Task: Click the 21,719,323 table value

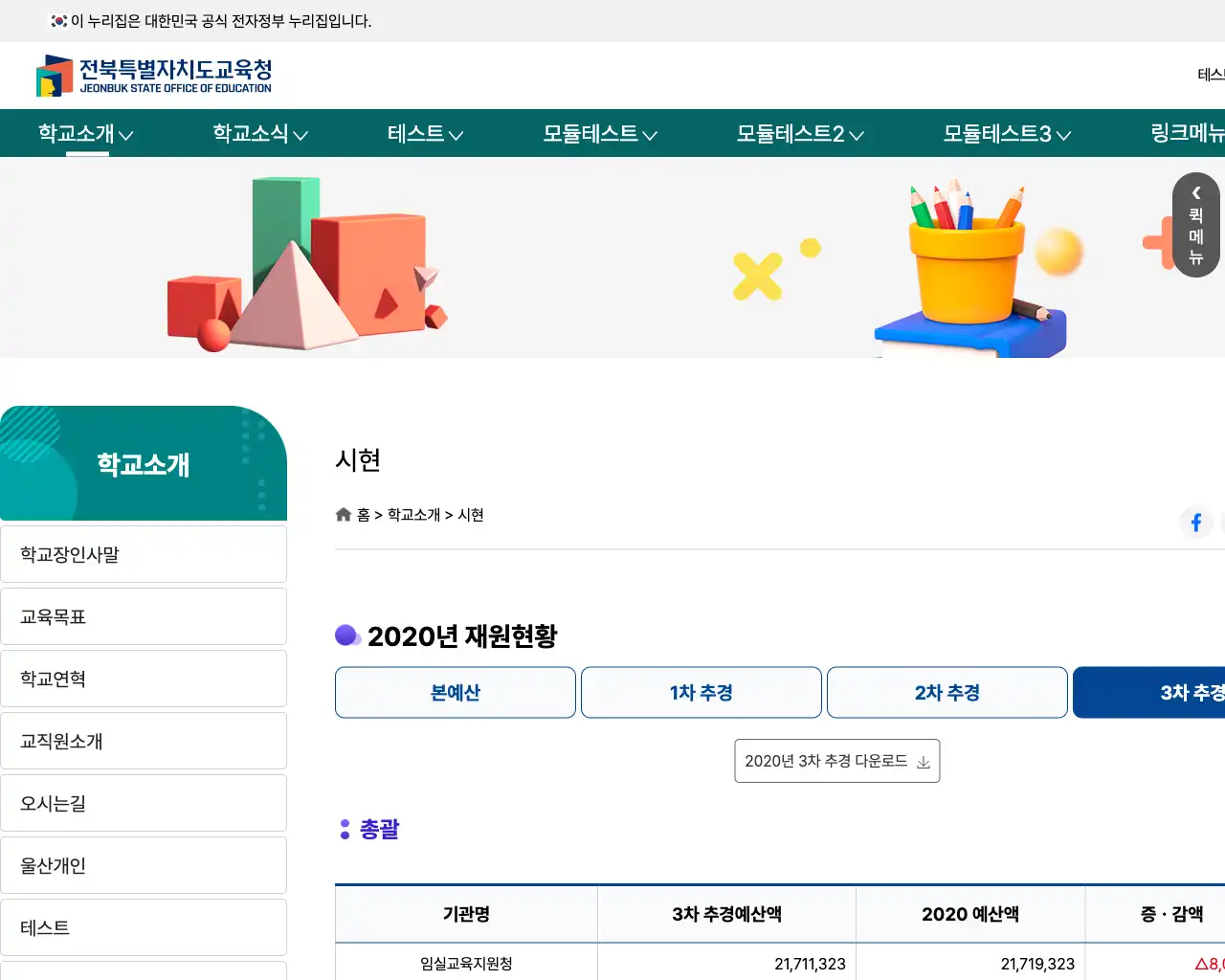Action: point(1037,964)
